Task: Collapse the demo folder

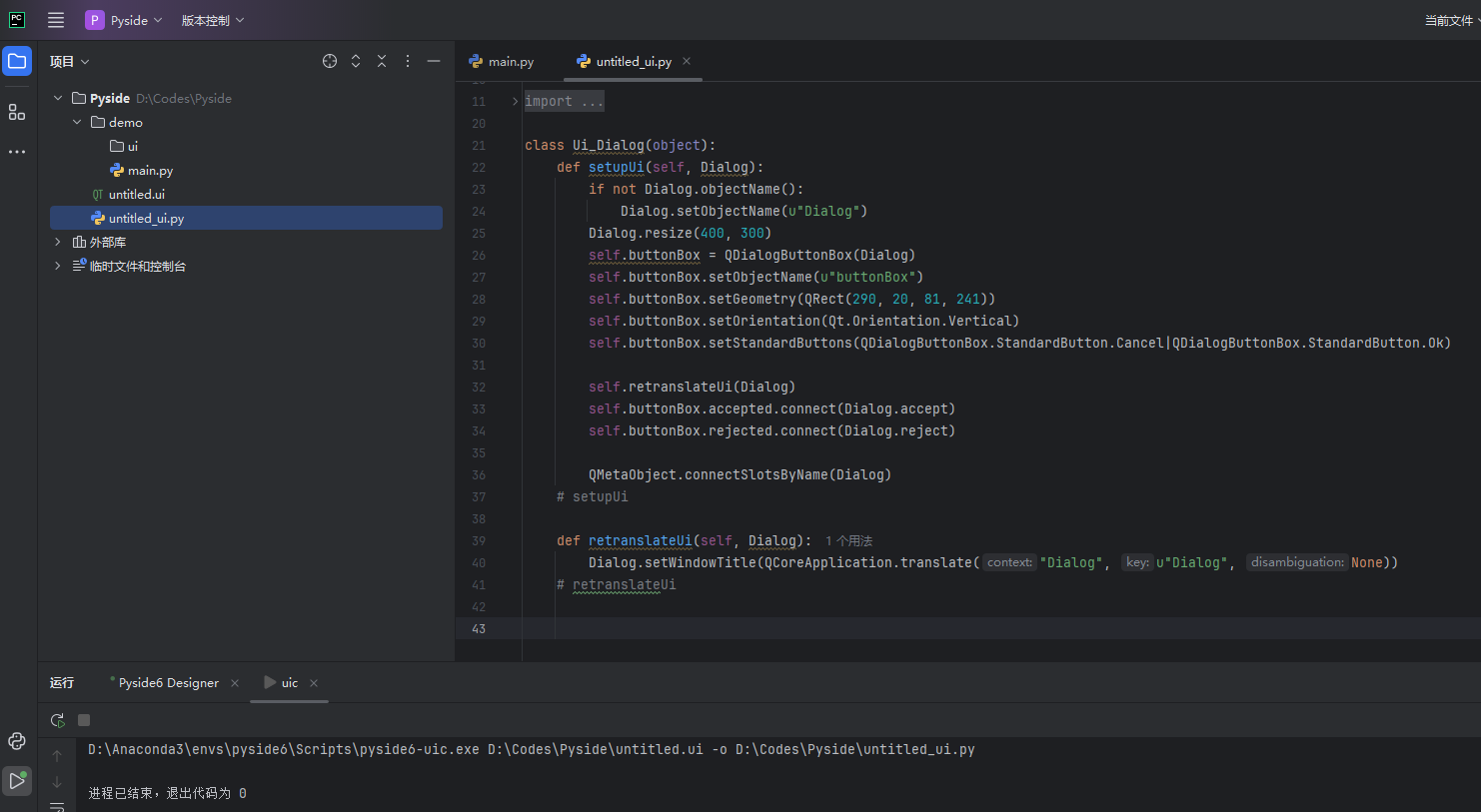Action: [77, 122]
